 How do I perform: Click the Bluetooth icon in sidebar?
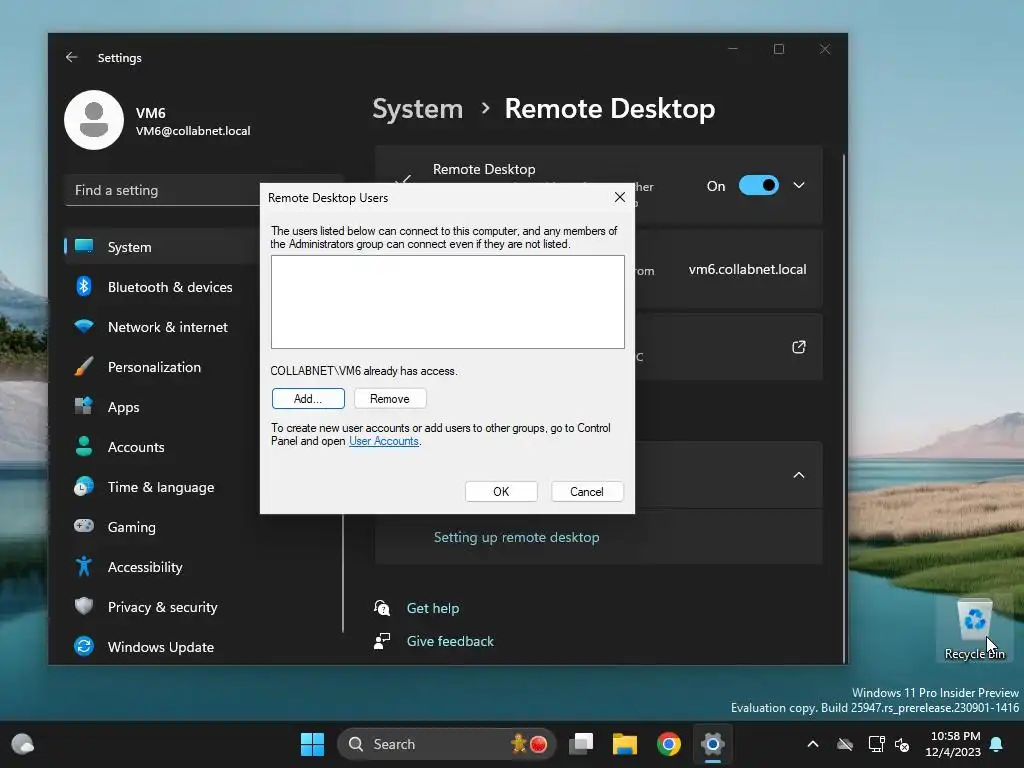click(84, 286)
